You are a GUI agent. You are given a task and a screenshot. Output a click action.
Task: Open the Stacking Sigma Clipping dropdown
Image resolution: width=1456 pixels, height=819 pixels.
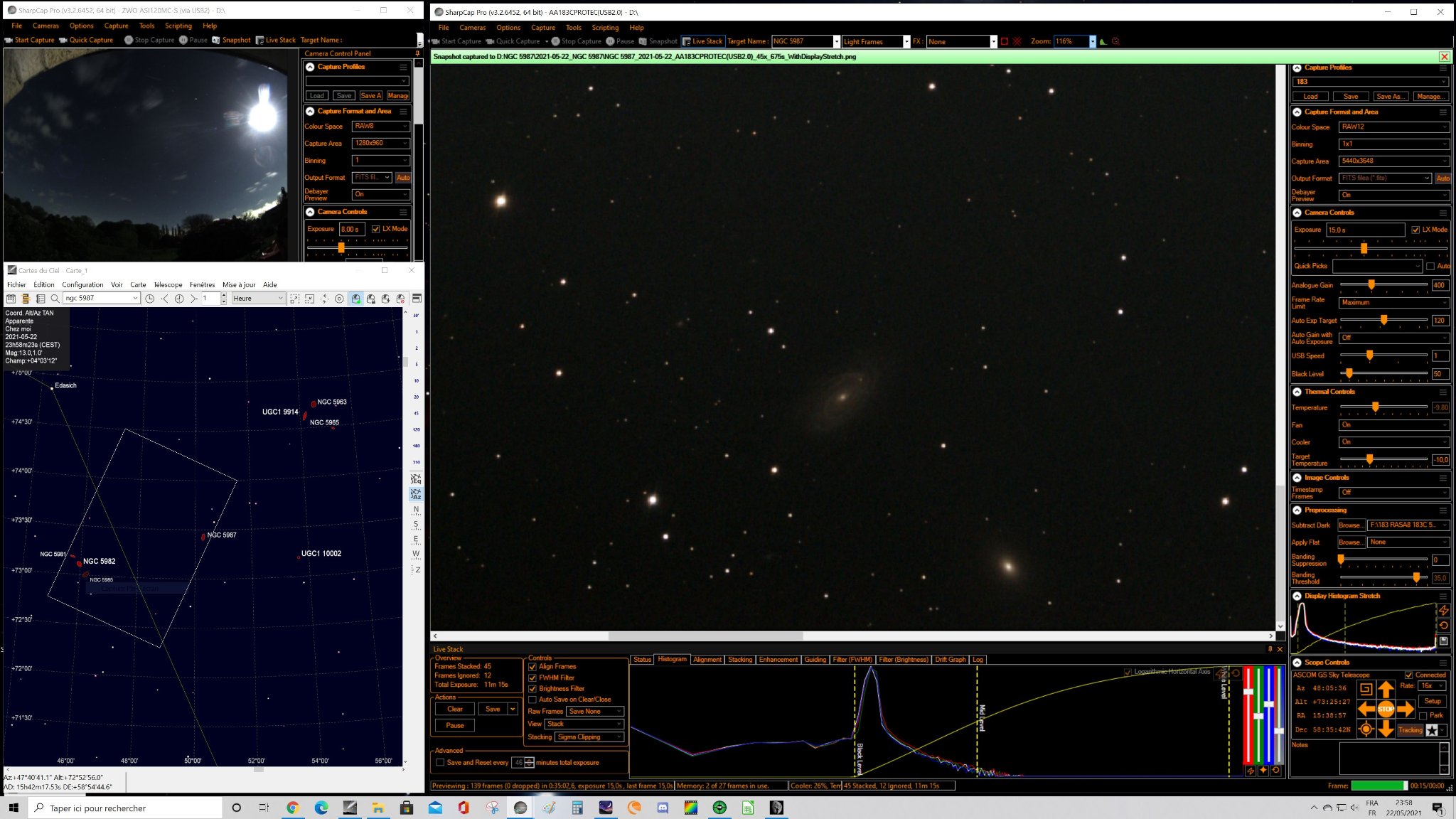point(589,737)
